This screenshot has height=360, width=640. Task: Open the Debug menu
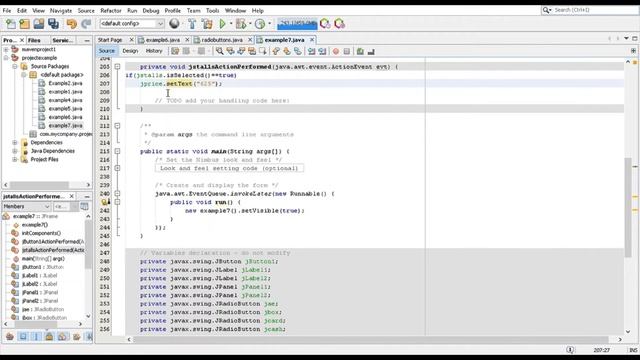(151, 11)
